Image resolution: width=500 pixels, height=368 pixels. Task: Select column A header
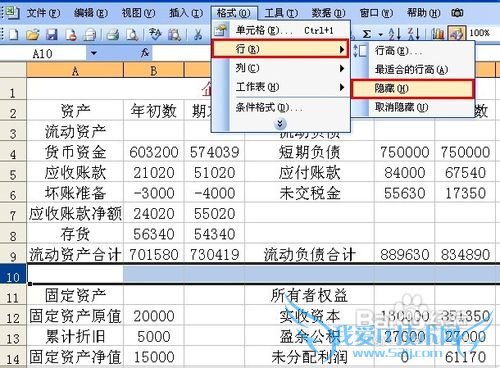[75, 70]
